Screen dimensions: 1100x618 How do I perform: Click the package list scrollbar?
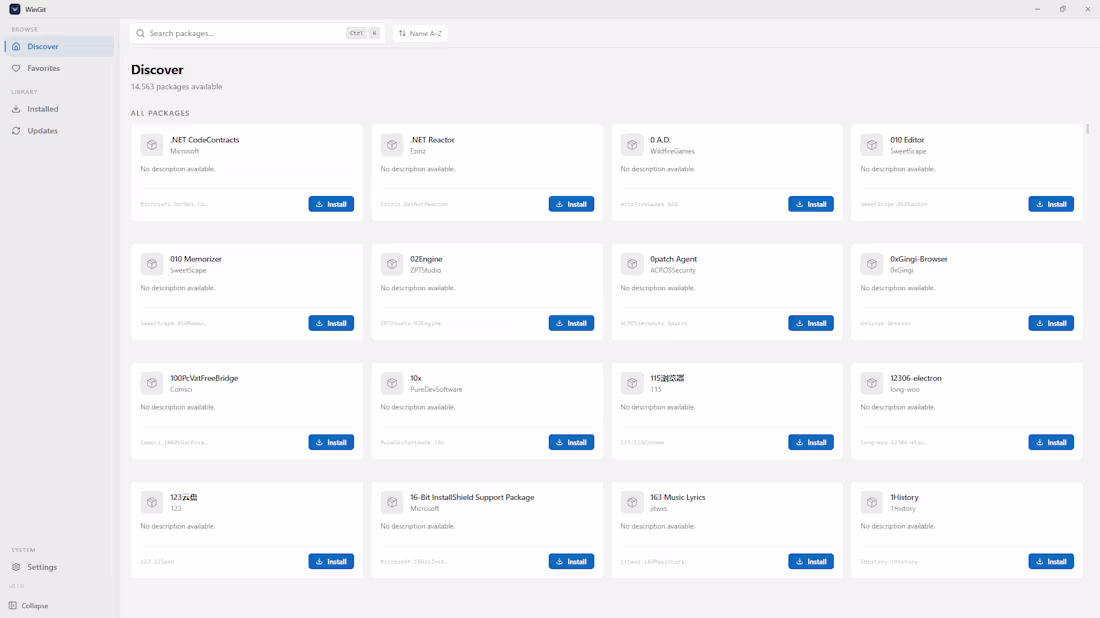pyautogui.click(x=1087, y=129)
